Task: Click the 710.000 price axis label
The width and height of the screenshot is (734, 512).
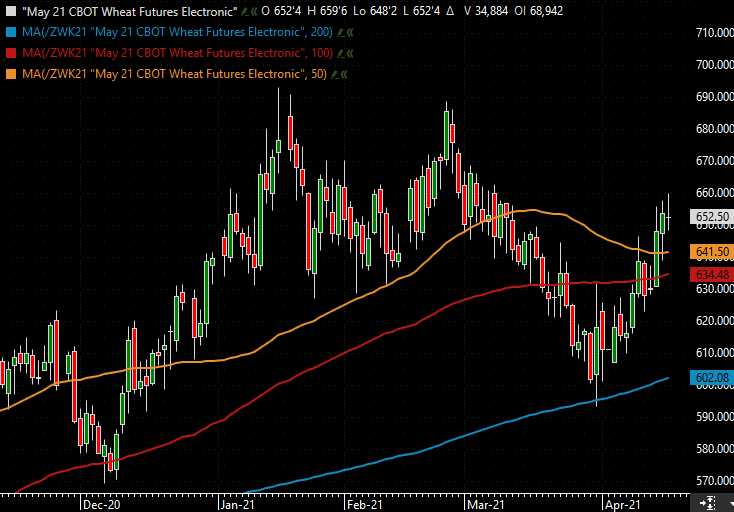Action: [x=715, y=33]
